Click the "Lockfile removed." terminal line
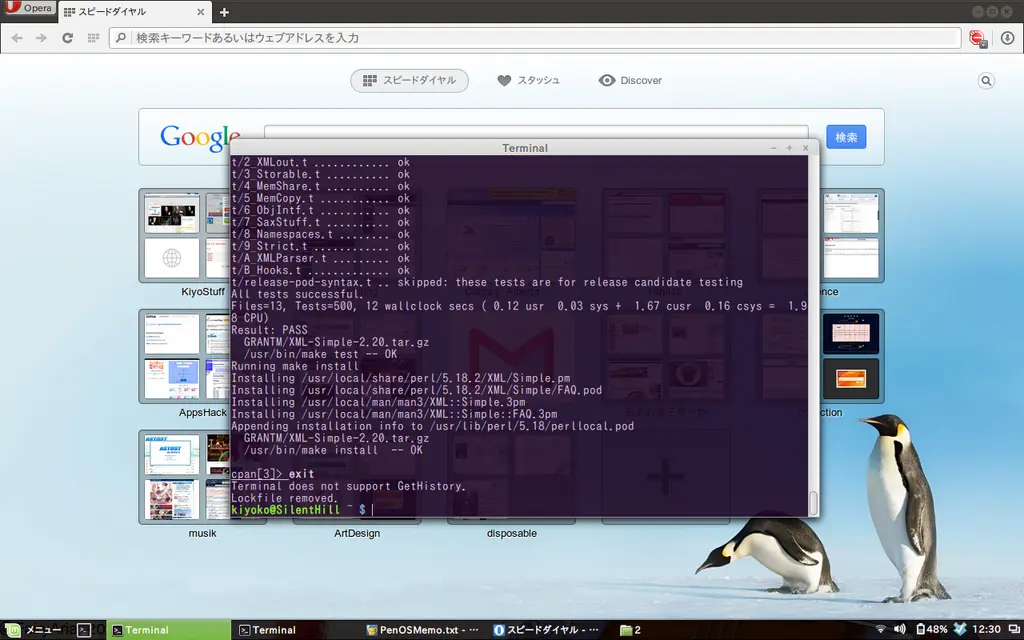 click(284, 498)
